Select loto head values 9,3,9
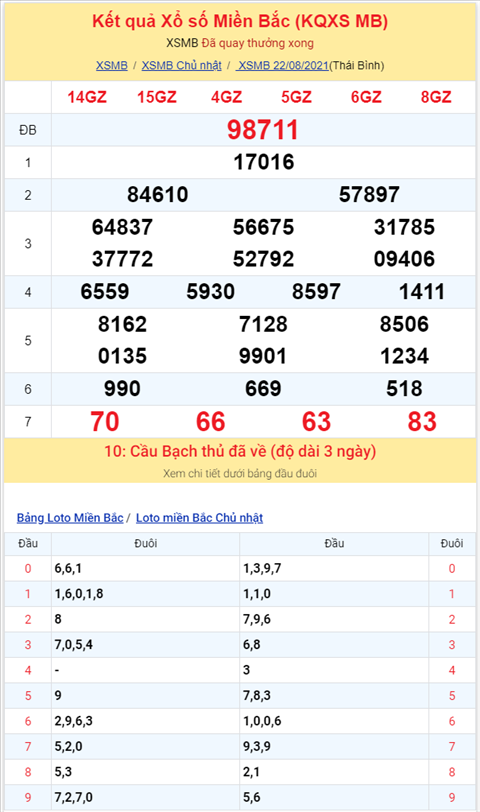The height and width of the screenshot is (812, 480). (257, 746)
